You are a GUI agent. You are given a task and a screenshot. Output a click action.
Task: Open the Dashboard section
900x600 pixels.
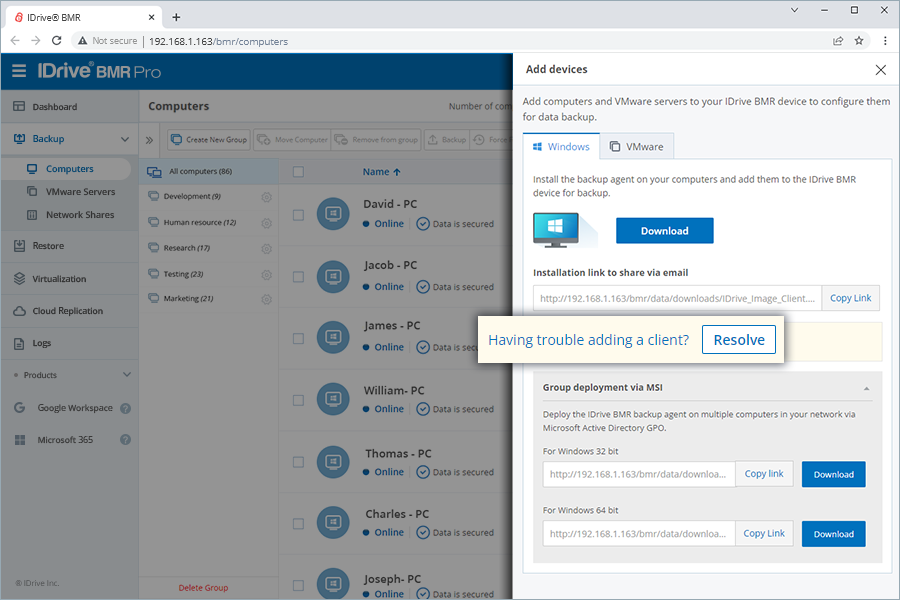[x=55, y=107]
